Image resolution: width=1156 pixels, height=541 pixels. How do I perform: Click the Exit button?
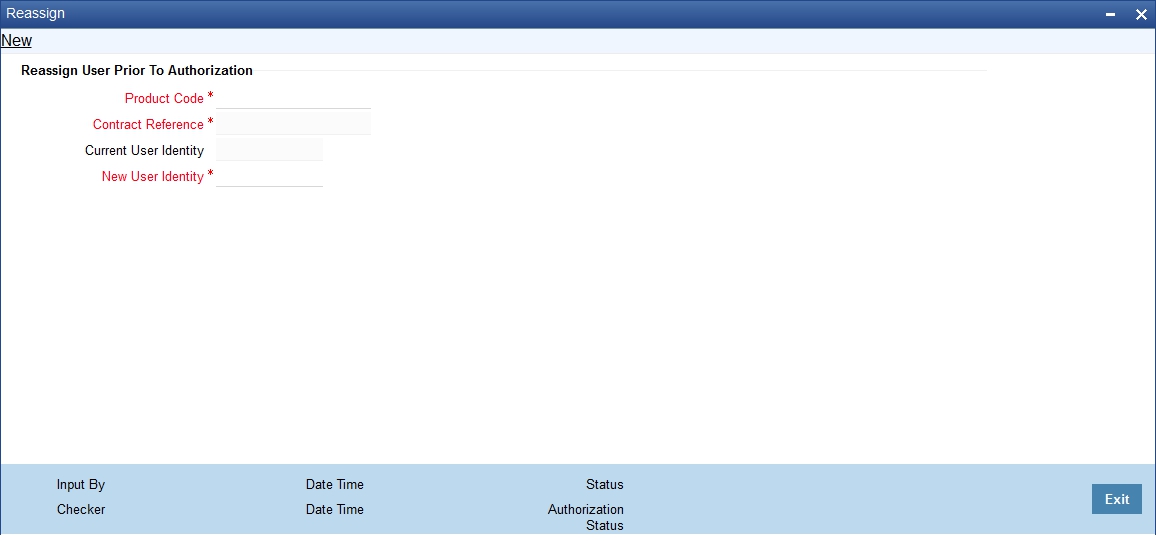point(1116,499)
